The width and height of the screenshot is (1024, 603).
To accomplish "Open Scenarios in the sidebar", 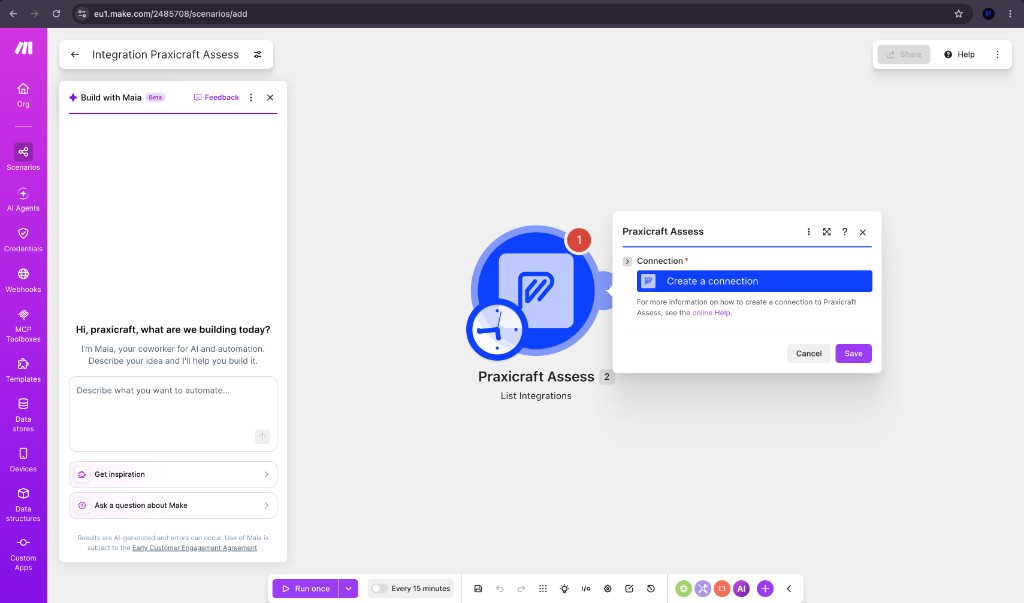I will tap(24, 157).
